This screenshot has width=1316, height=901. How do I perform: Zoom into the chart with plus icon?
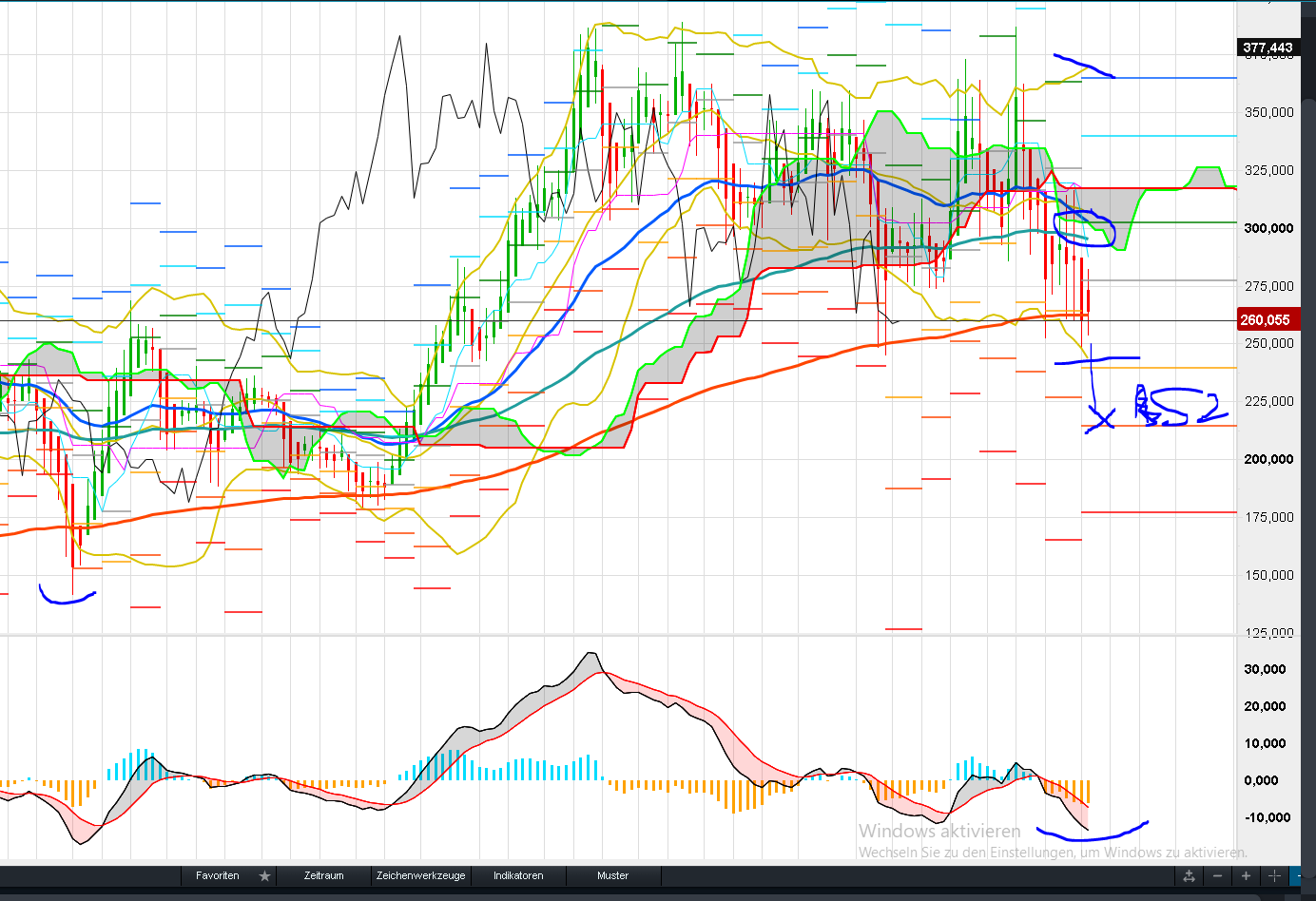point(1246,876)
